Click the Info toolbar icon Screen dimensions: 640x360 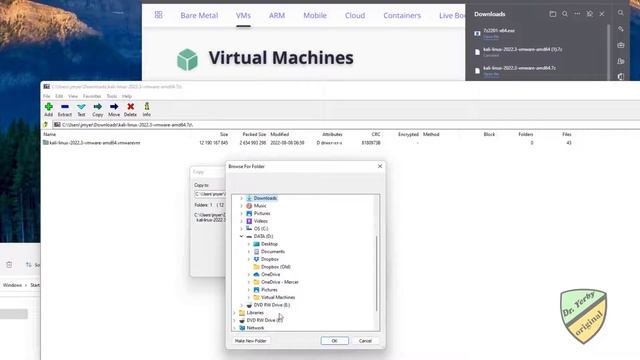(x=147, y=109)
